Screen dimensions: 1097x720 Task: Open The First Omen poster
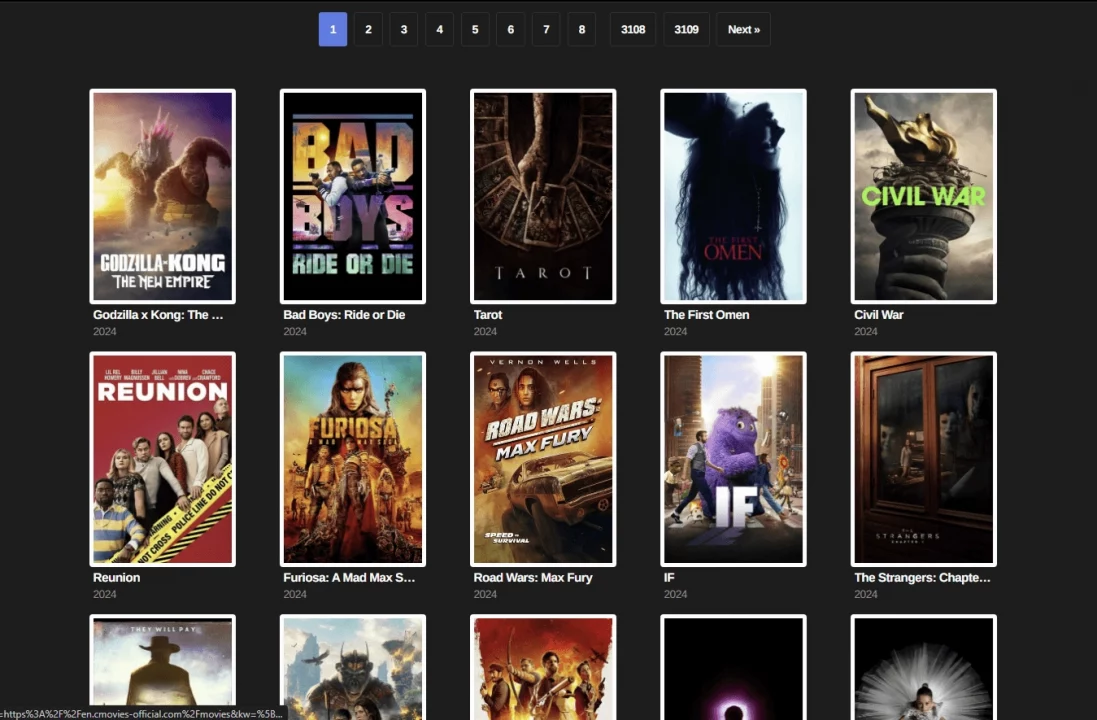pyautogui.click(x=733, y=195)
